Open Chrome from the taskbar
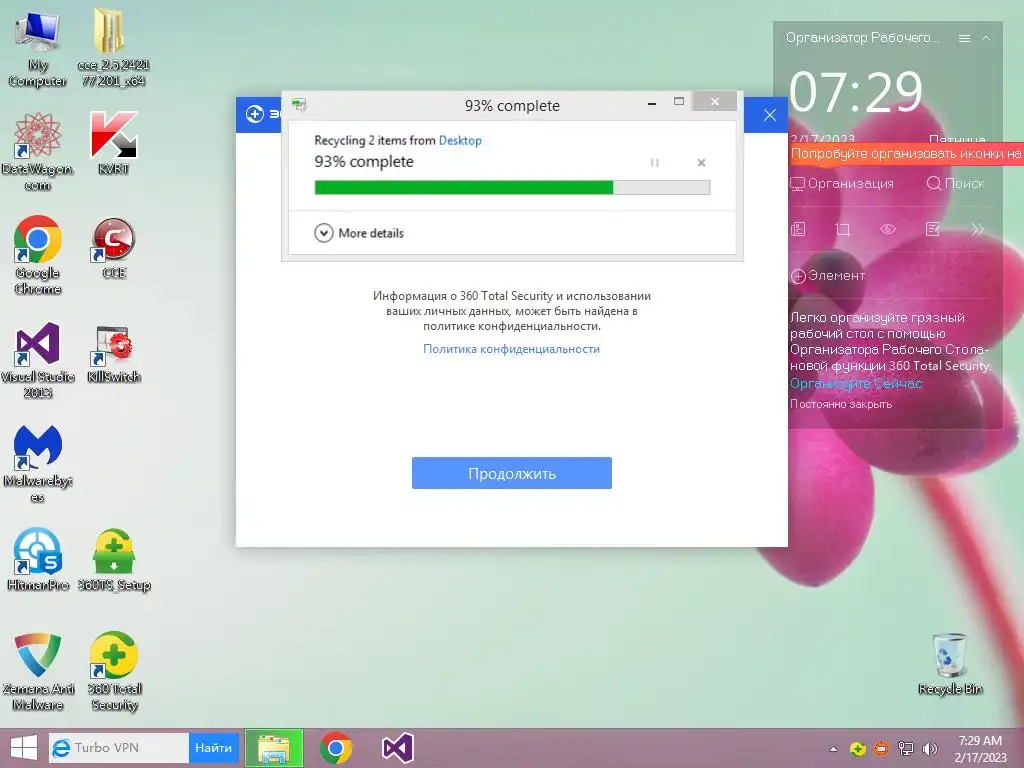This screenshot has height=768, width=1024. point(336,748)
